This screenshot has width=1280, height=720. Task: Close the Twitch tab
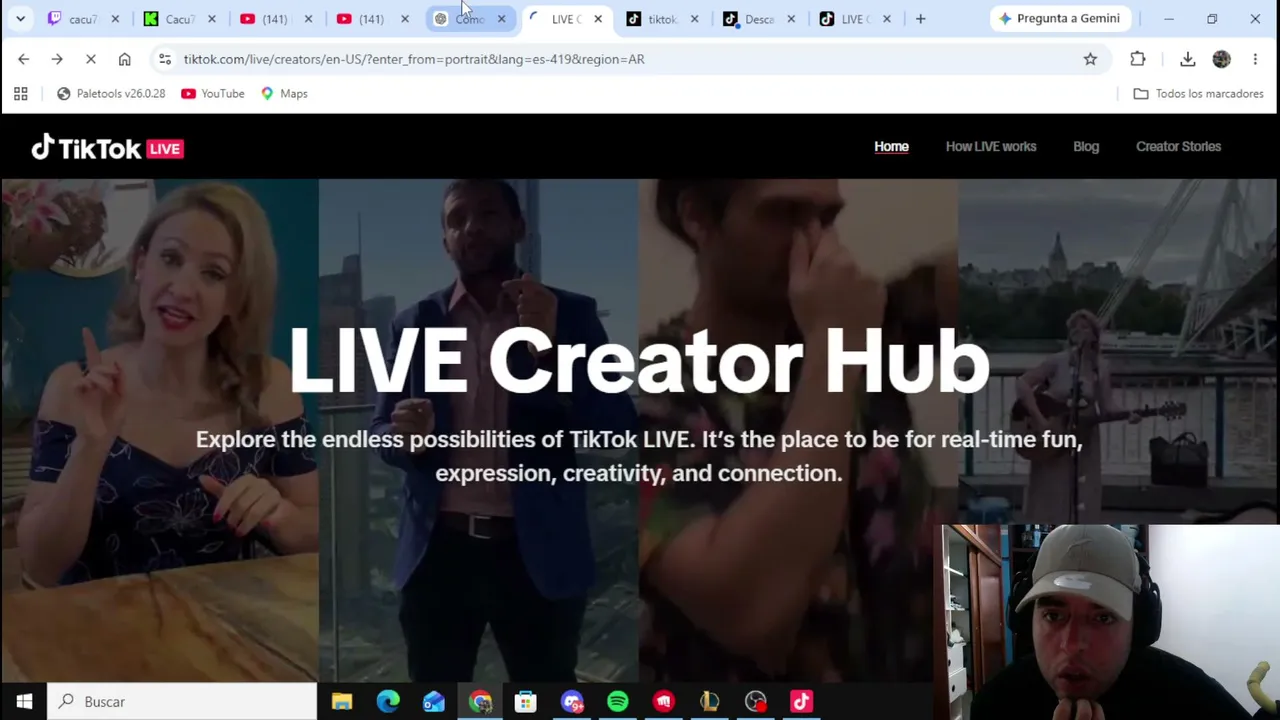click(x=115, y=19)
